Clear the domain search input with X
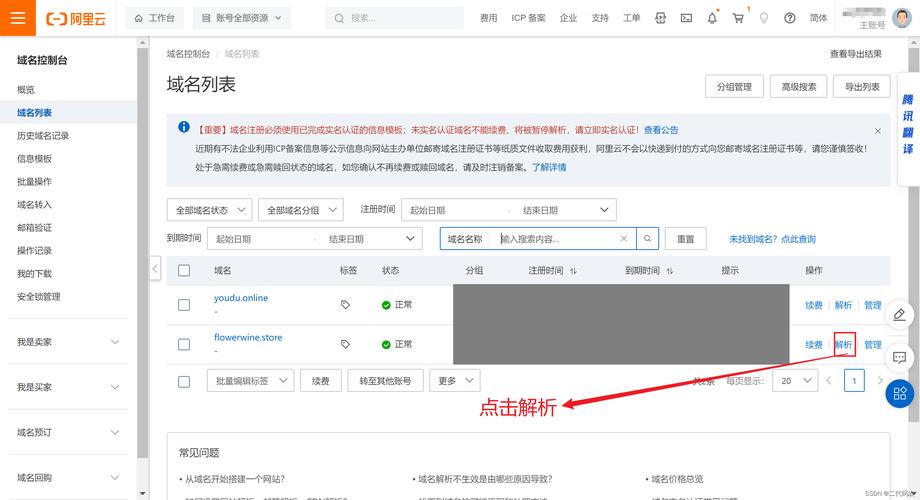920x500 pixels. (x=624, y=239)
